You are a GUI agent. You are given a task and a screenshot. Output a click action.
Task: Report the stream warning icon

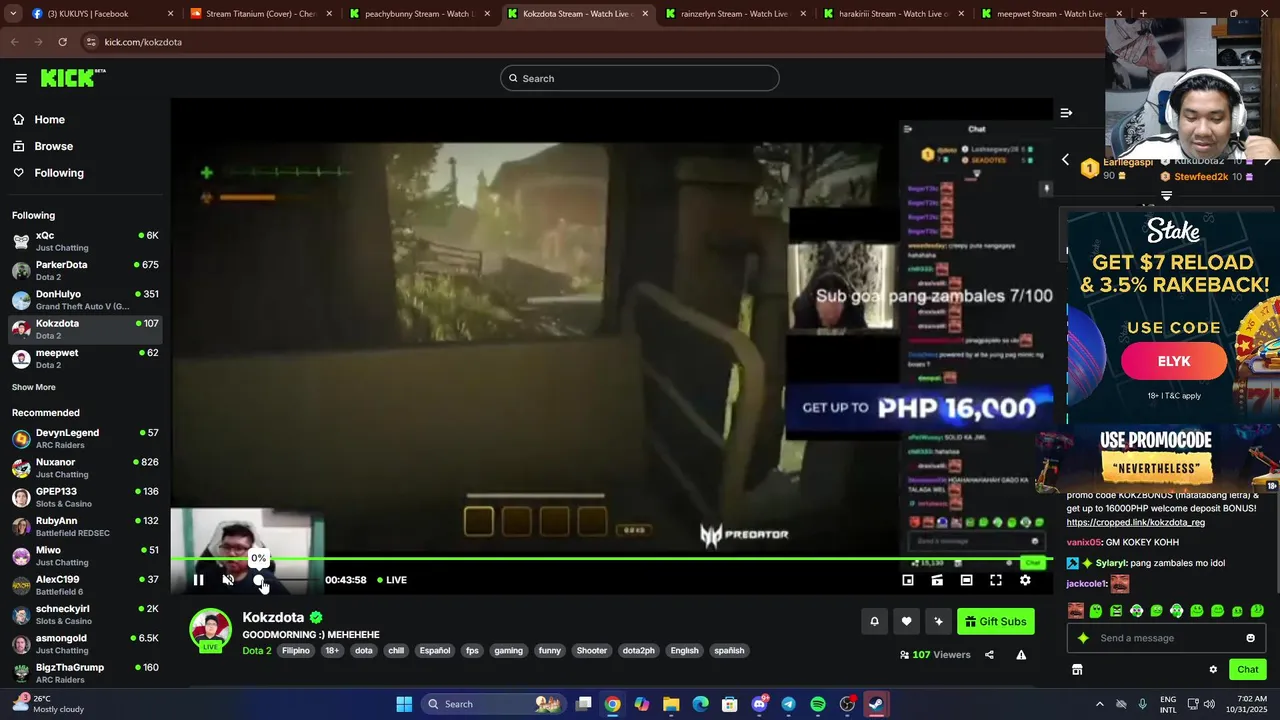click(x=1021, y=655)
